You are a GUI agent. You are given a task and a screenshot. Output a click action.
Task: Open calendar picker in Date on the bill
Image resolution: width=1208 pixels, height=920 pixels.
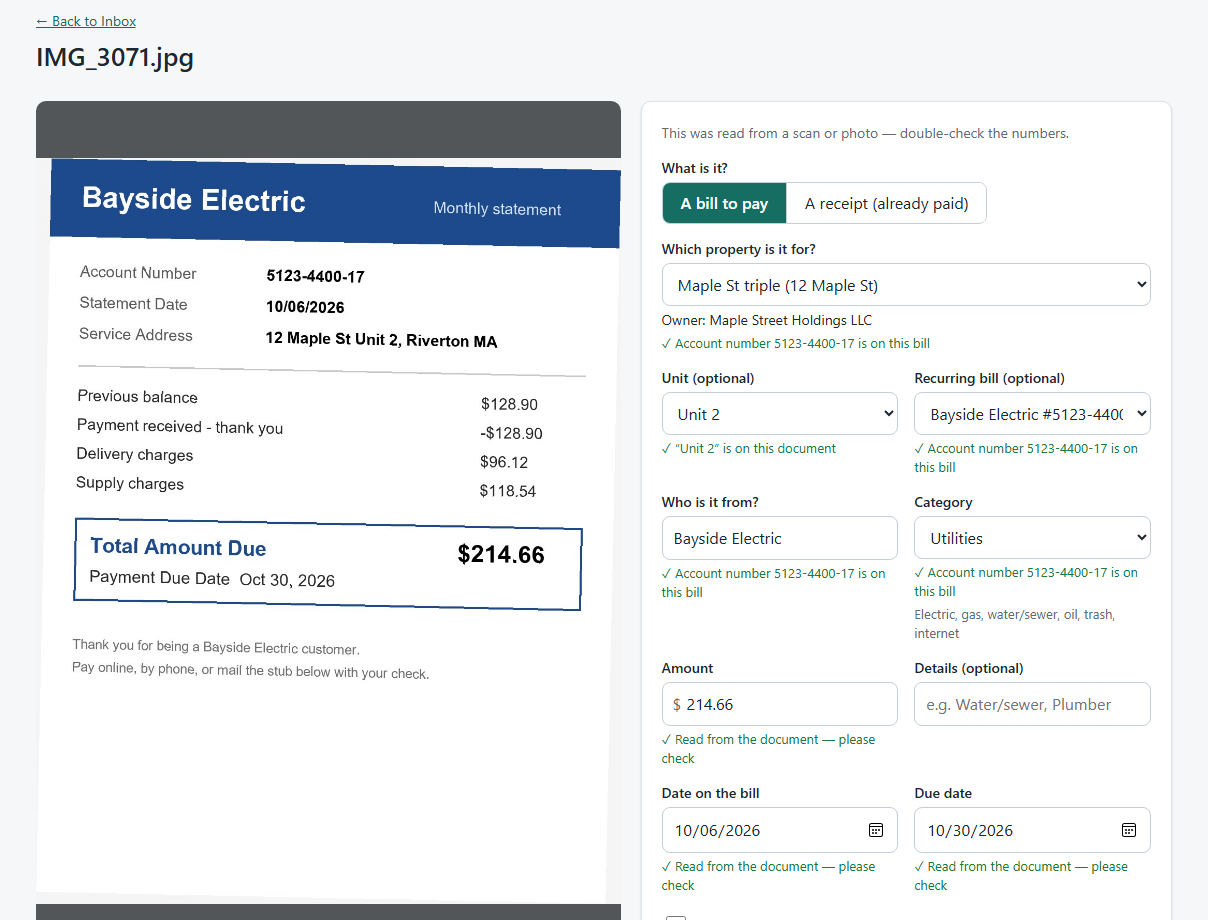pyautogui.click(x=876, y=830)
